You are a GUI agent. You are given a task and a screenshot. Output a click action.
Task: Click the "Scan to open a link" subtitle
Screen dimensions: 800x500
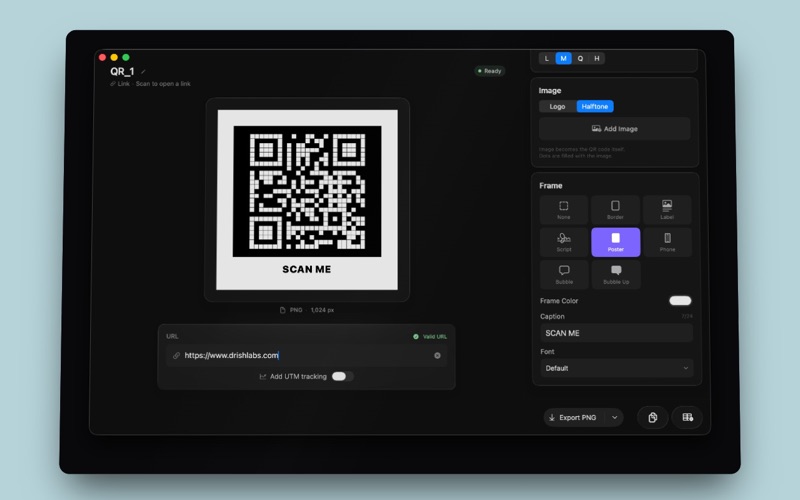(163, 84)
